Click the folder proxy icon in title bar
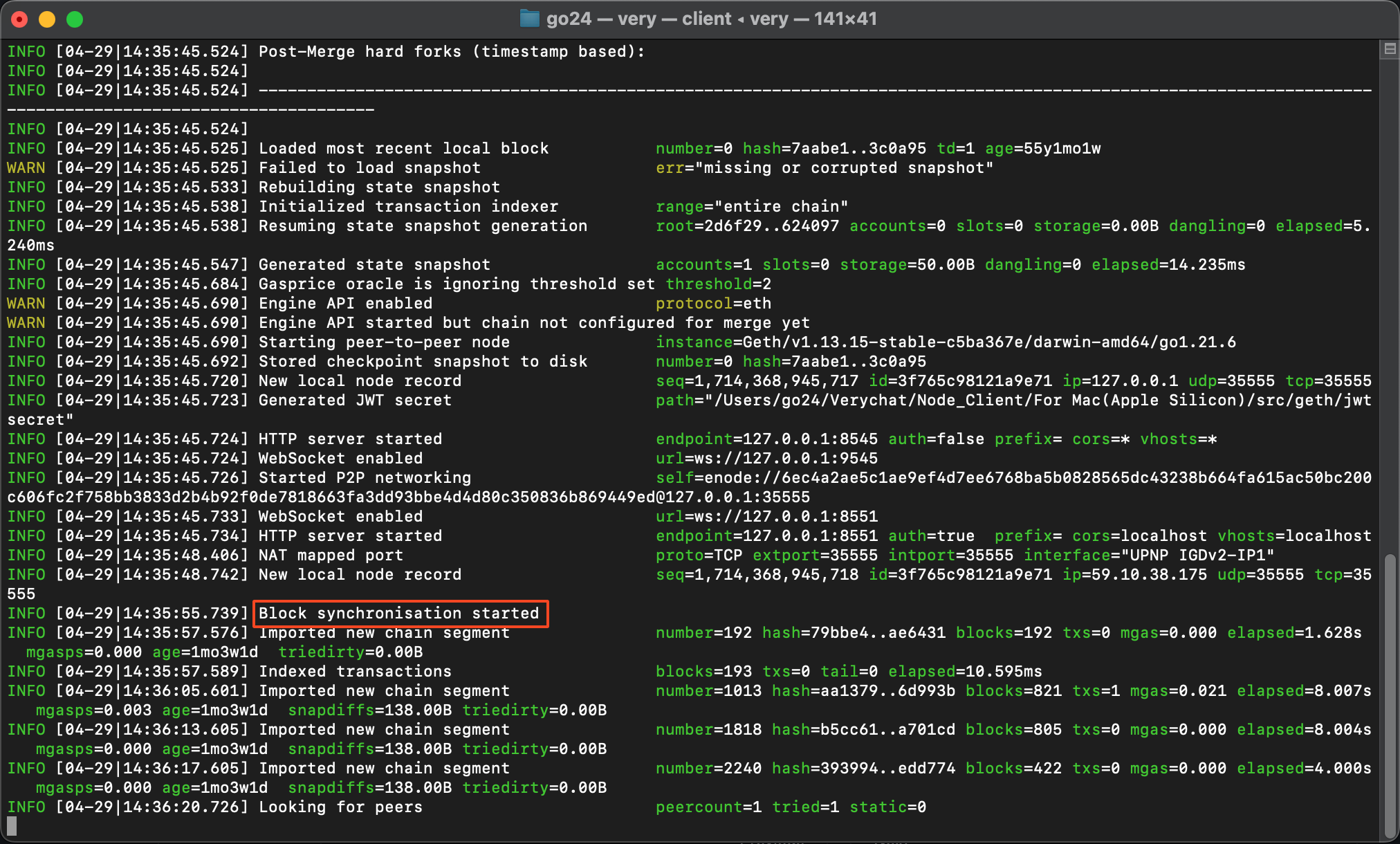 (529, 19)
